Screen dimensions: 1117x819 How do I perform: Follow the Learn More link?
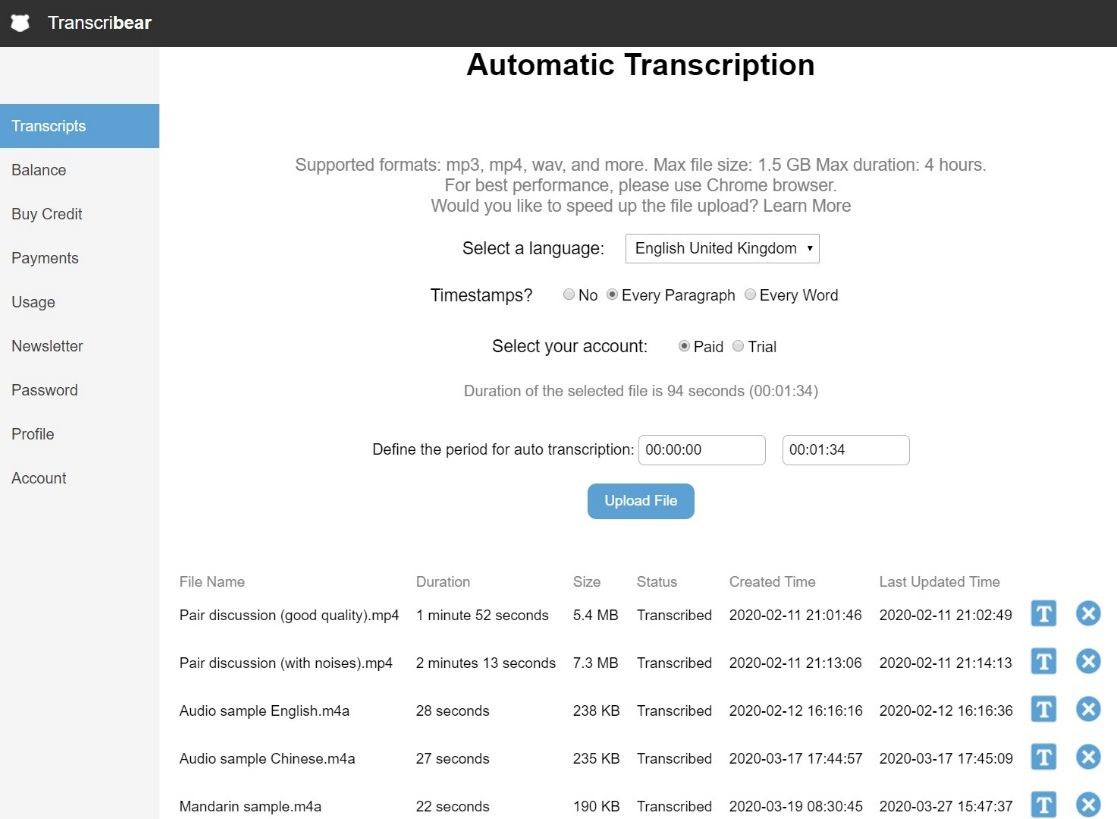[806, 206]
